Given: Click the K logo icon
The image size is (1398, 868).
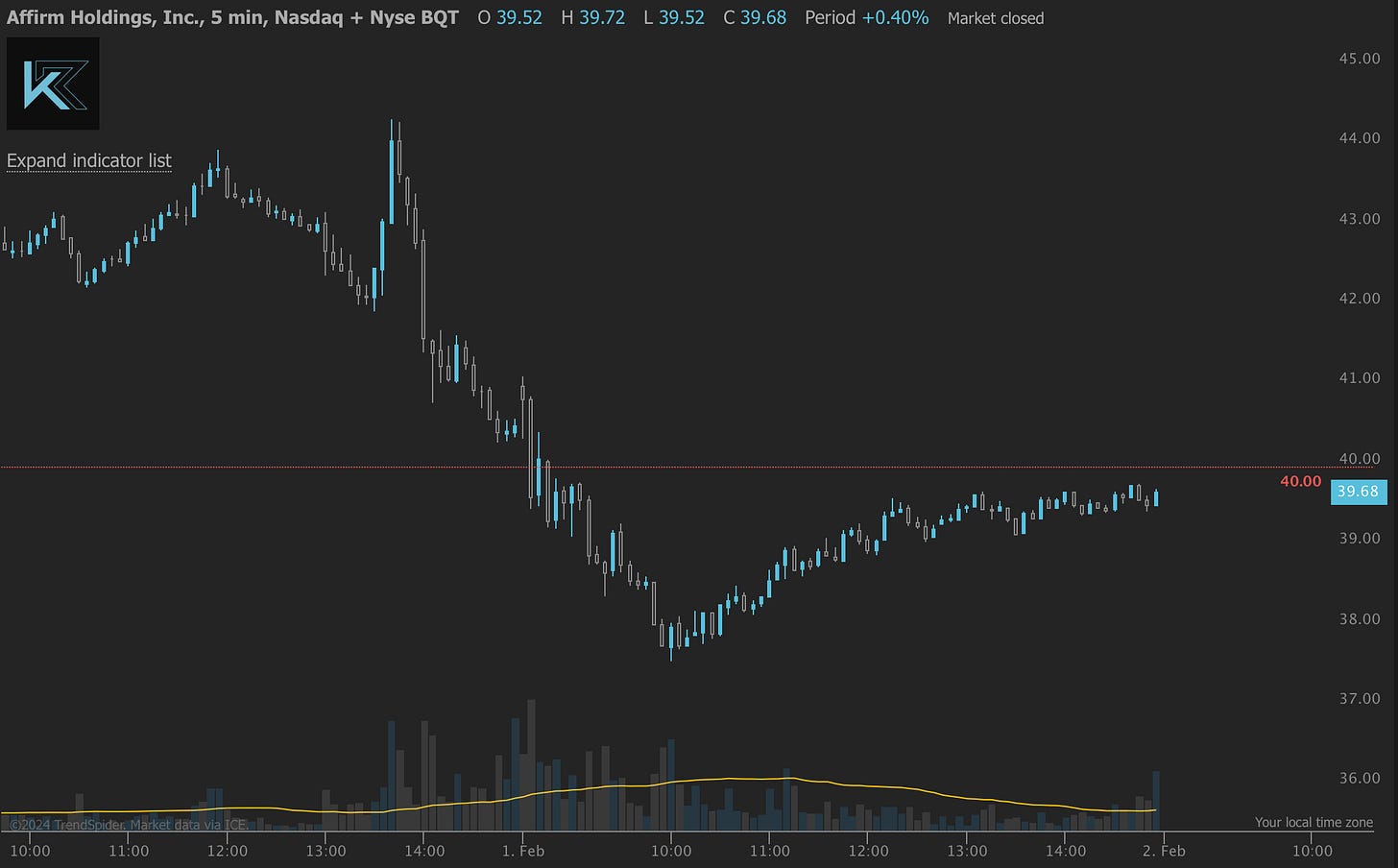Looking at the screenshot, I should (x=53, y=84).
